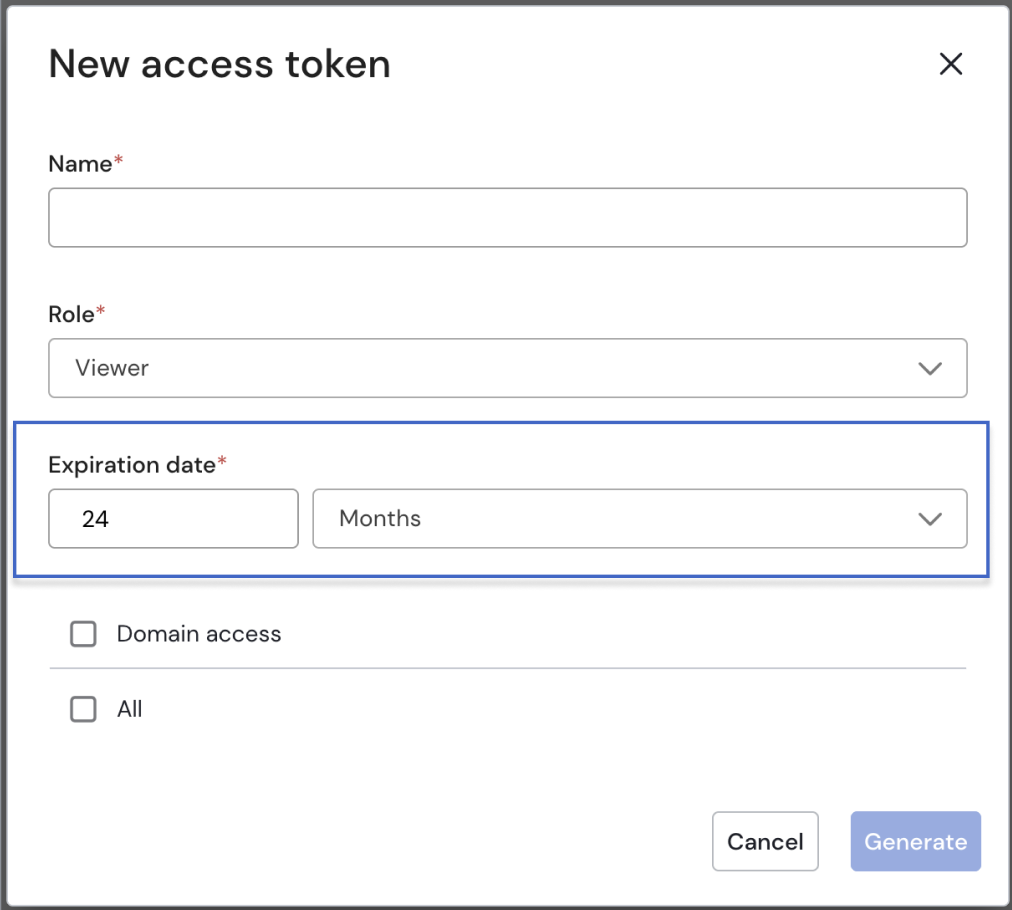
Task: Click the chevron arrow beside Months
Action: 930,518
